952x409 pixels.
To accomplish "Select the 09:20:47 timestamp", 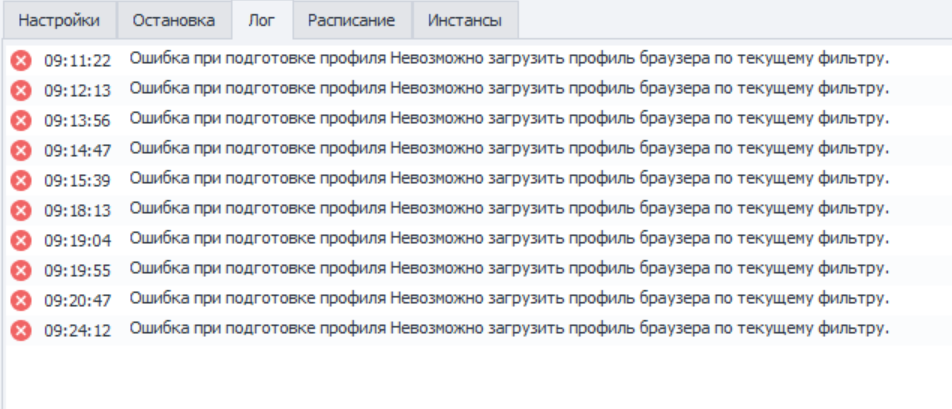I will 78,300.
